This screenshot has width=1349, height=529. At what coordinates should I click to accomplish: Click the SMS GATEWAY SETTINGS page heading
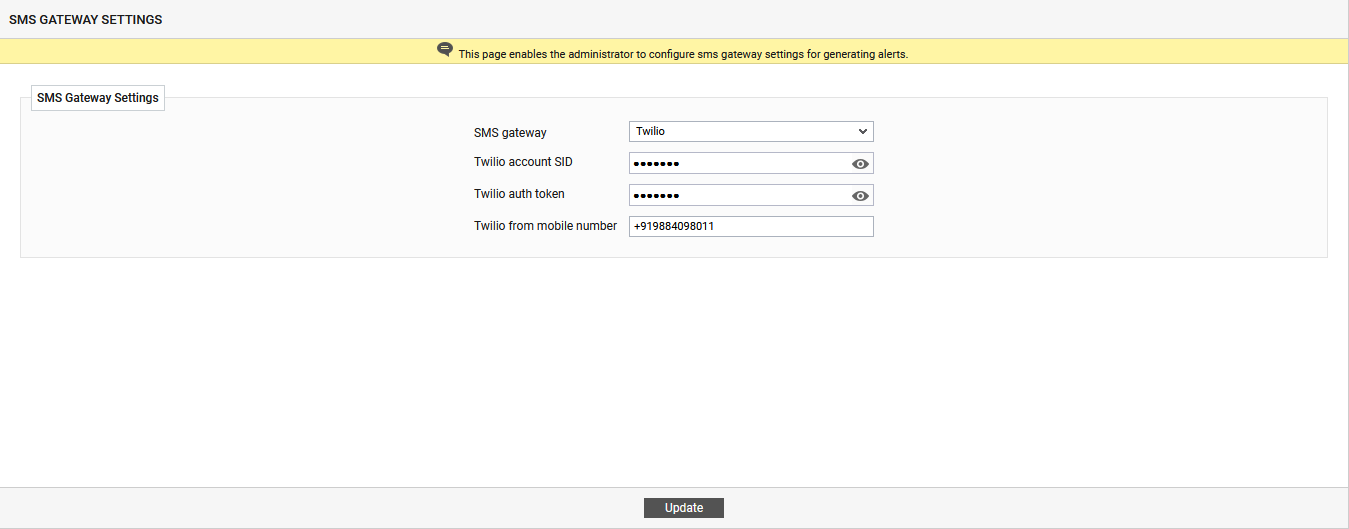(85, 20)
